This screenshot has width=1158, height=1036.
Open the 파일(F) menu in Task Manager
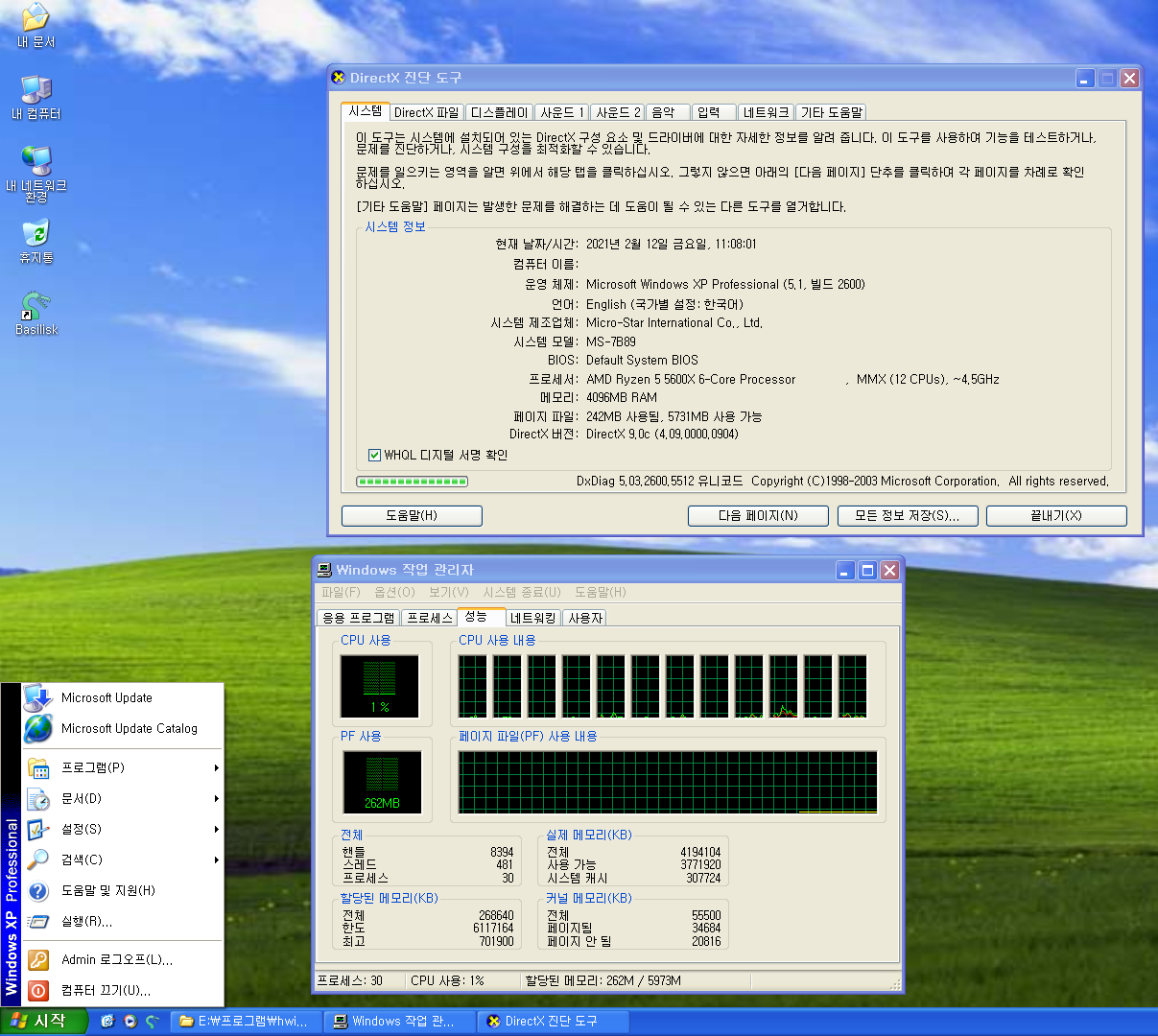point(341,592)
